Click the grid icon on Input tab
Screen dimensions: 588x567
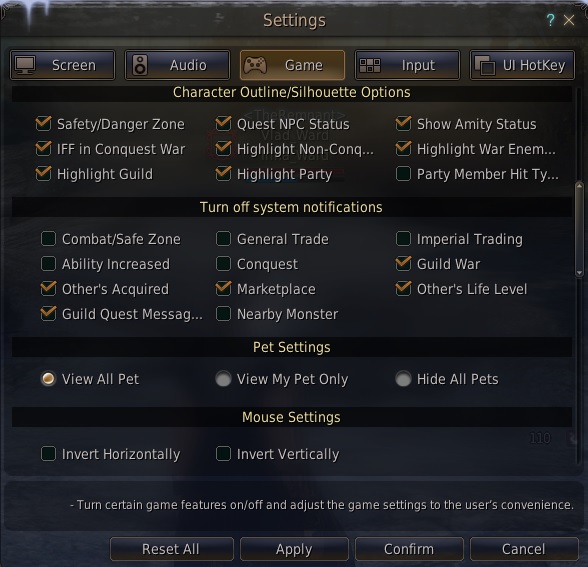coord(370,65)
